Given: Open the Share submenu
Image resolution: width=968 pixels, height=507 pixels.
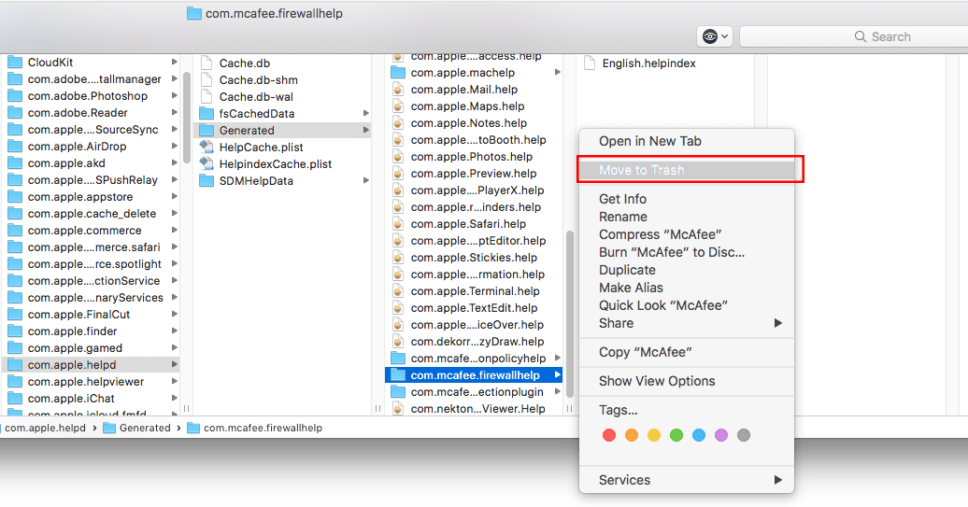Looking at the screenshot, I should [x=686, y=323].
